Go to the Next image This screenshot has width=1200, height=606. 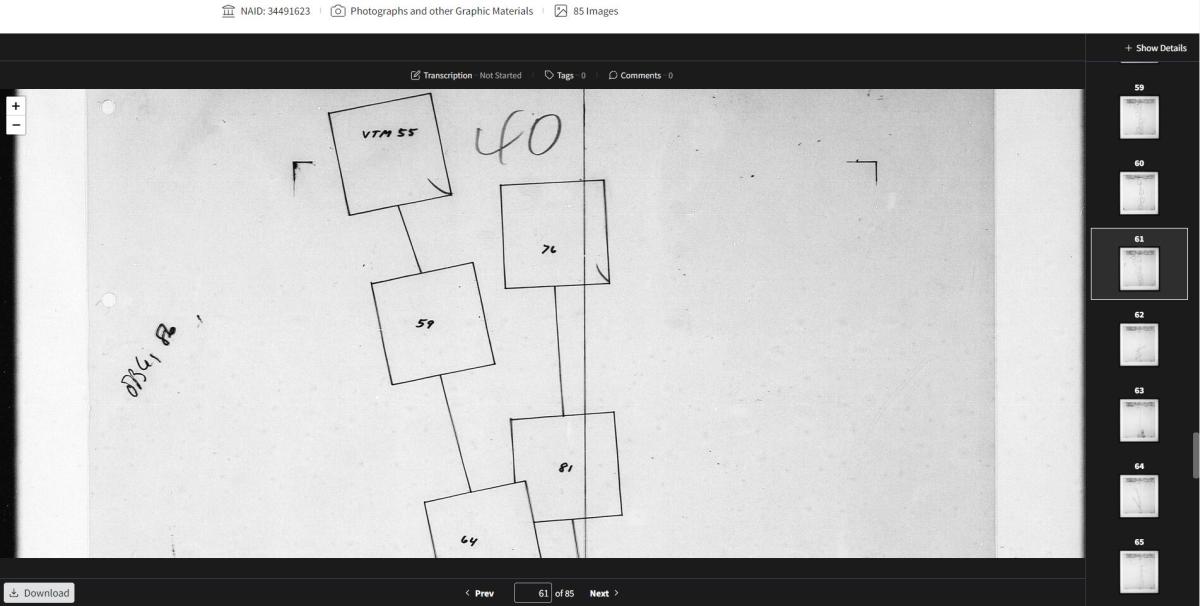(604, 593)
